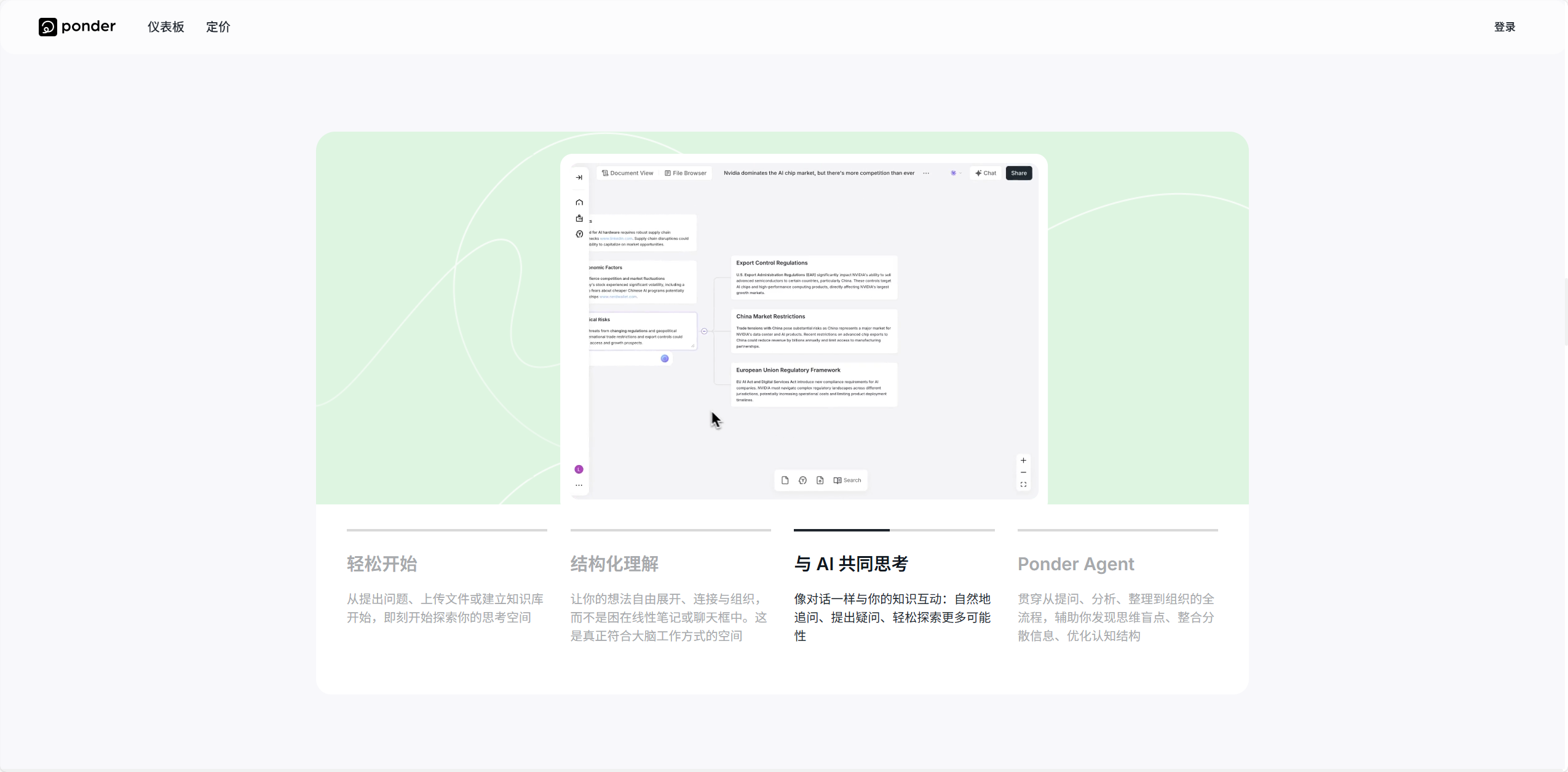Screen dimensions: 1568x772
Task: Click the China Market Restrictions card
Action: [x=814, y=331]
